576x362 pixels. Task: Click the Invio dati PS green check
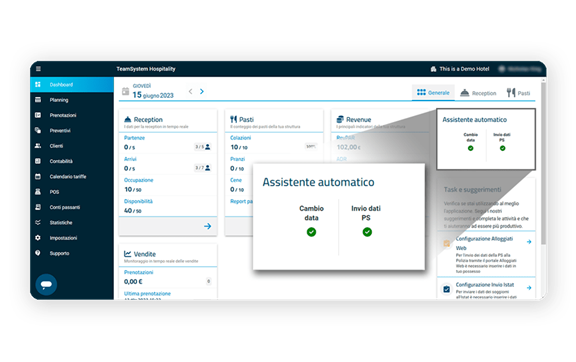[x=367, y=232]
